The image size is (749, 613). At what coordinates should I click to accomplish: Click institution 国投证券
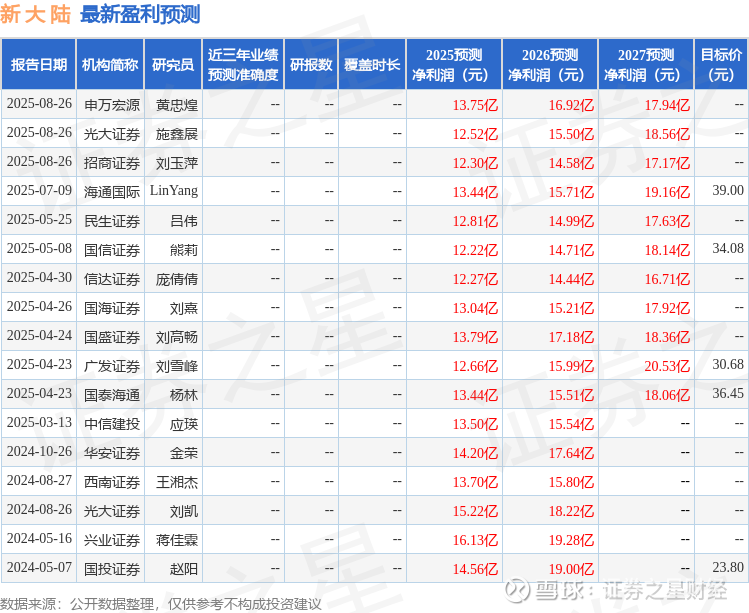point(112,569)
